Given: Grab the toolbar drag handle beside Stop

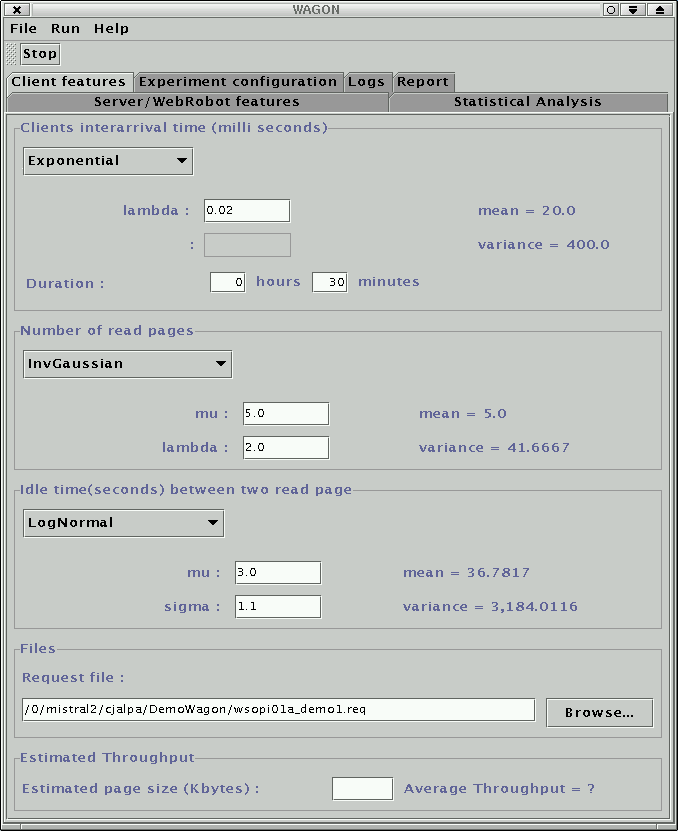Looking at the screenshot, I should pos(12,54).
